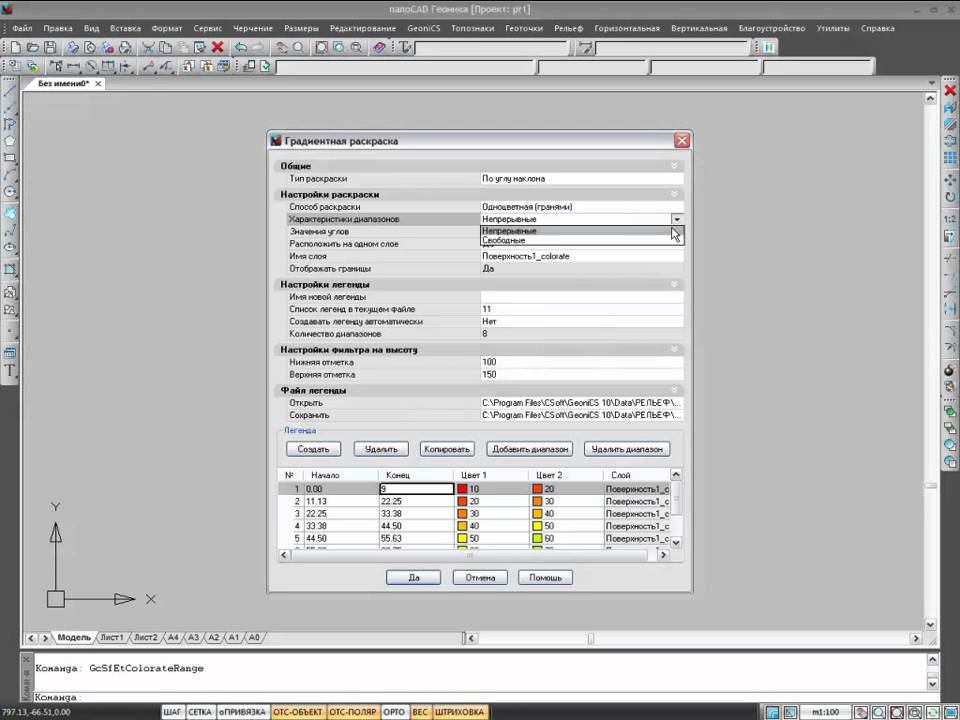Toggle ОТС-ОБЪЕКТ tracking
This screenshot has height=720, width=960.
pos(298,712)
